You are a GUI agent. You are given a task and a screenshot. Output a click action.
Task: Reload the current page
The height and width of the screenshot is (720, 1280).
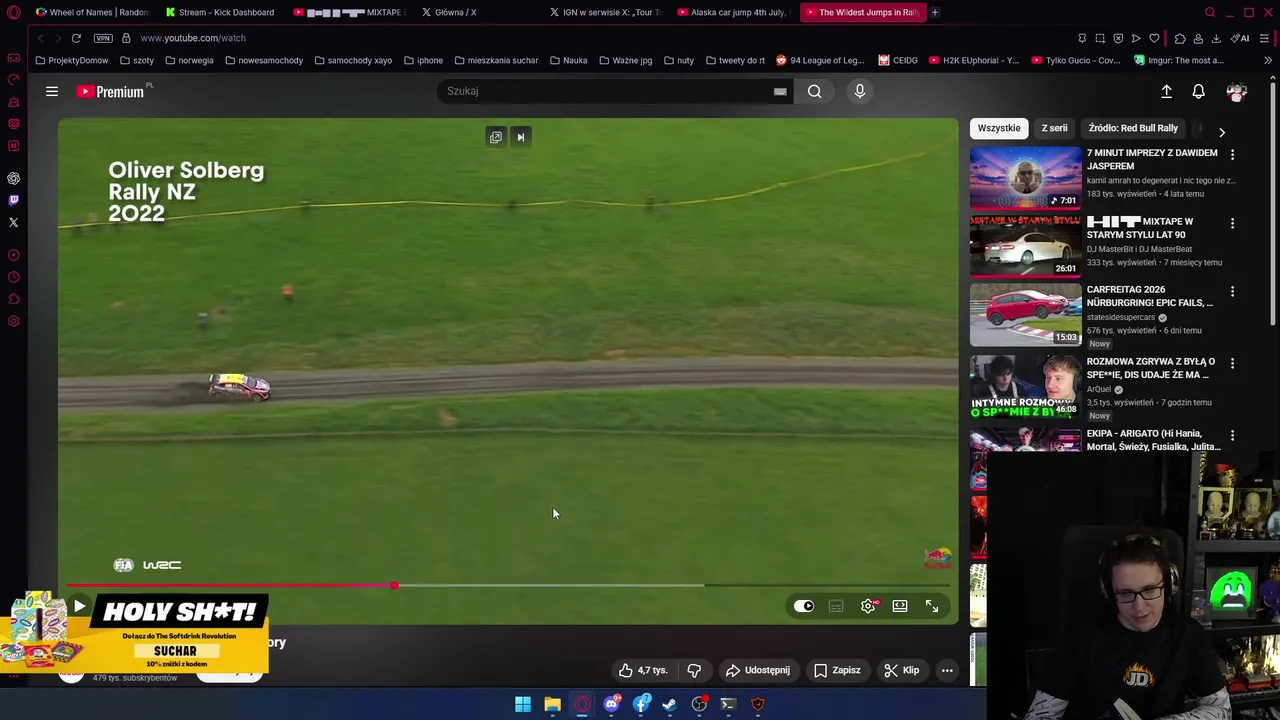coord(76,38)
